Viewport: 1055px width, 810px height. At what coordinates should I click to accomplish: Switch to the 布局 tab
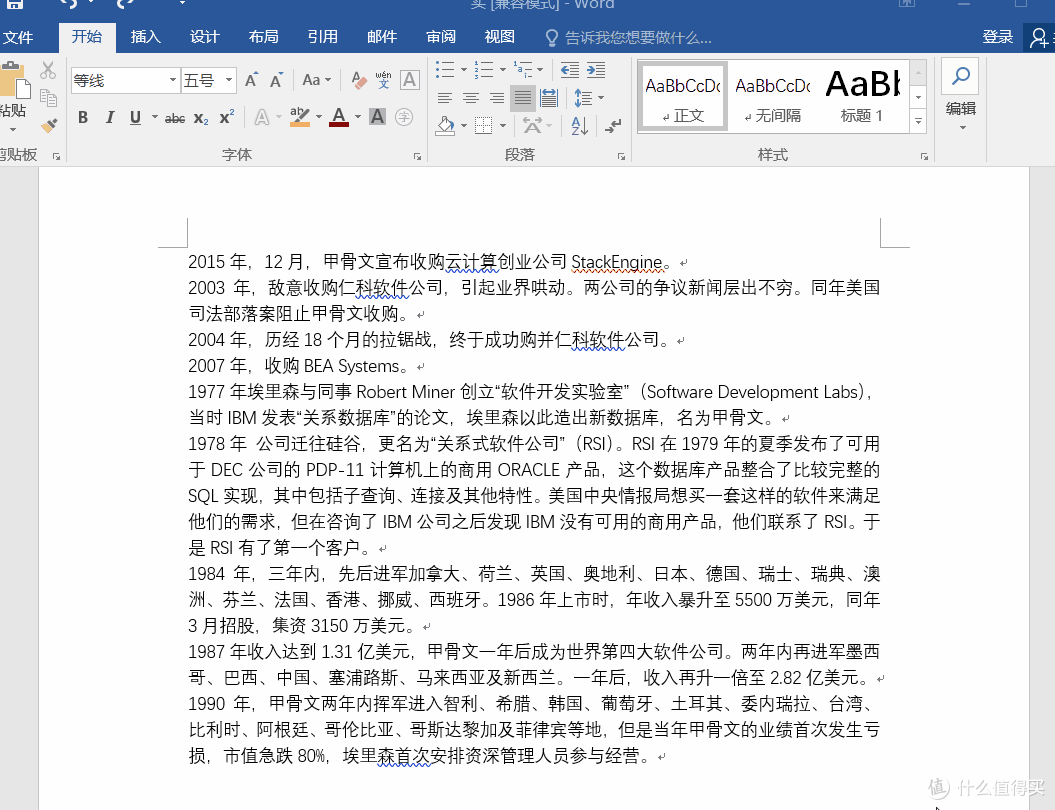pos(264,37)
